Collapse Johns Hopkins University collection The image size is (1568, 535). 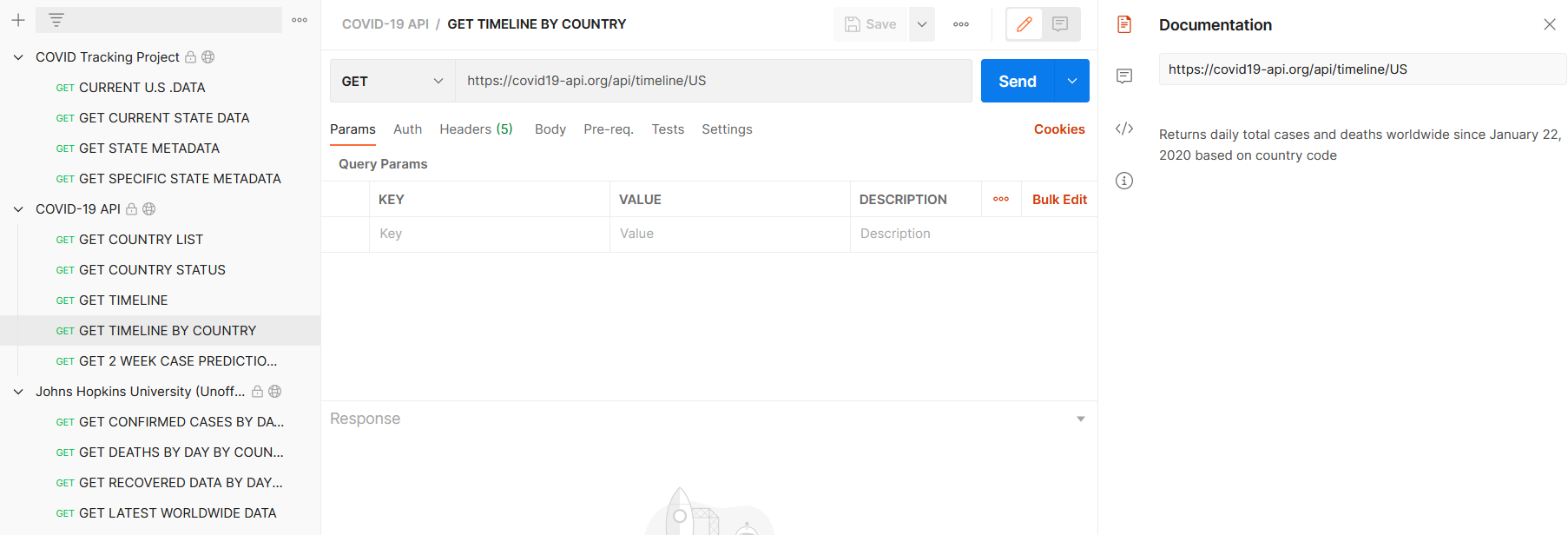tap(18, 392)
